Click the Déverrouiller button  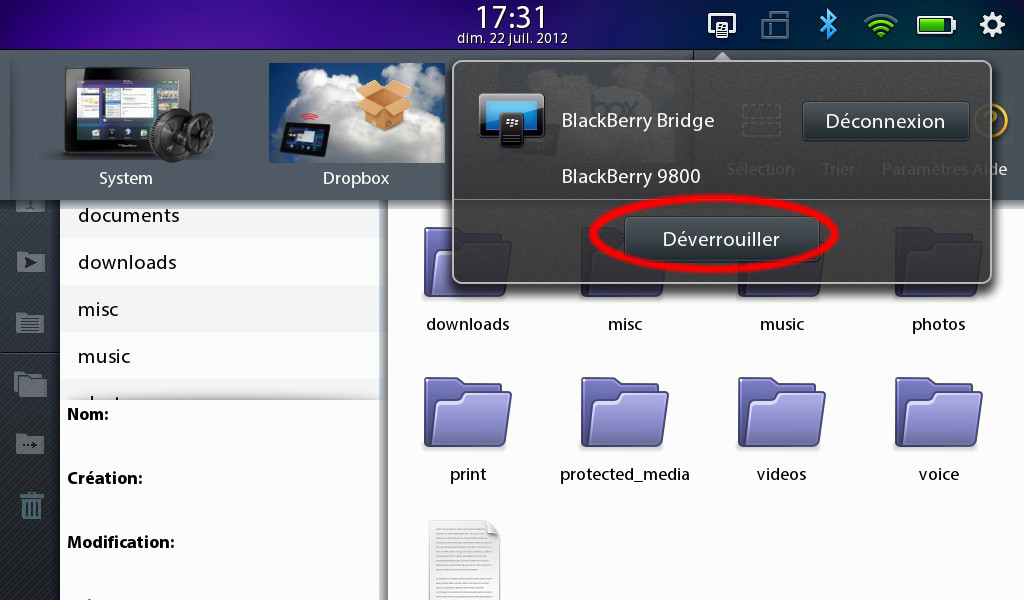coord(721,239)
